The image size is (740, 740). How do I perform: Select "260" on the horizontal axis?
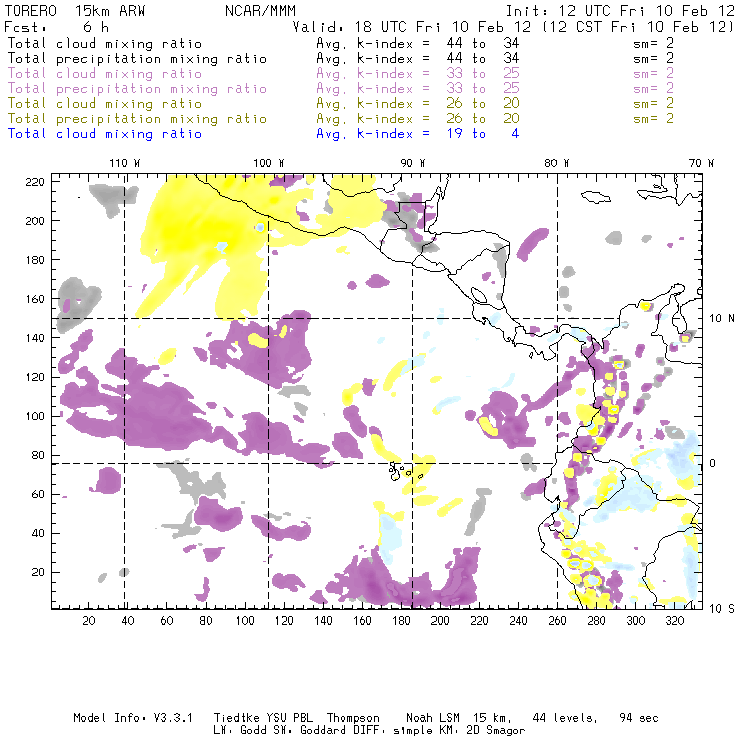(557, 621)
